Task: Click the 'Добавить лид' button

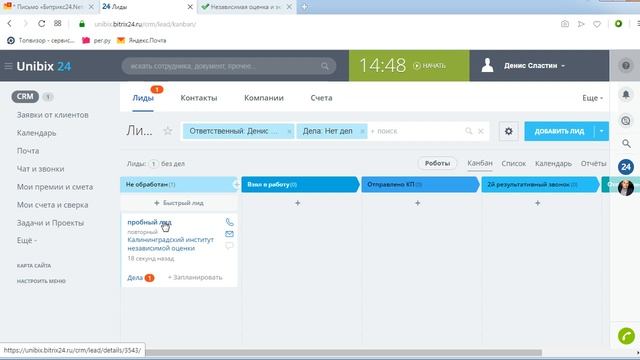Action: (559, 131)
